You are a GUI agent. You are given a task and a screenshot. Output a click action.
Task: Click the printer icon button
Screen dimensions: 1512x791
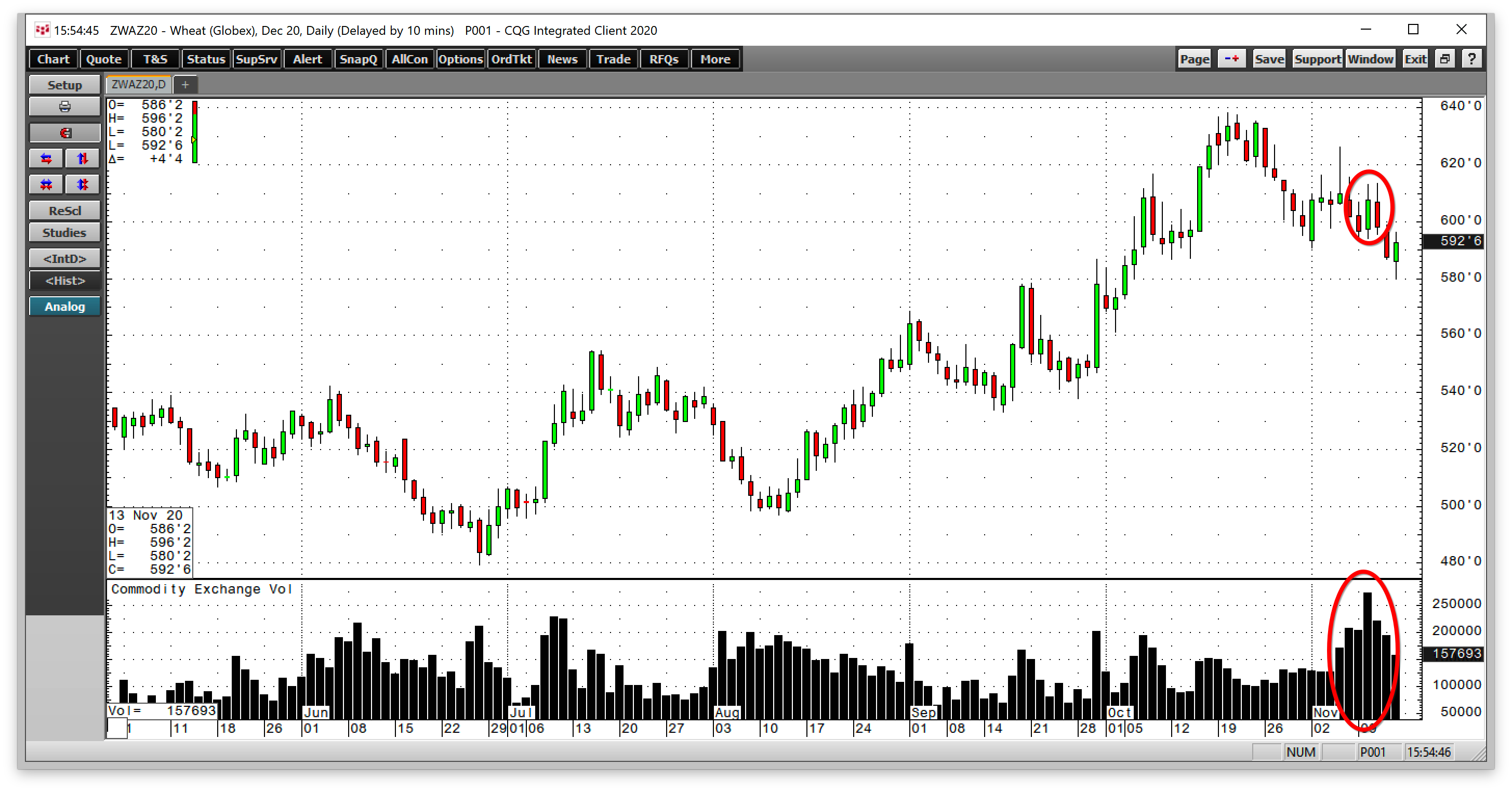(x=64, y=107)
